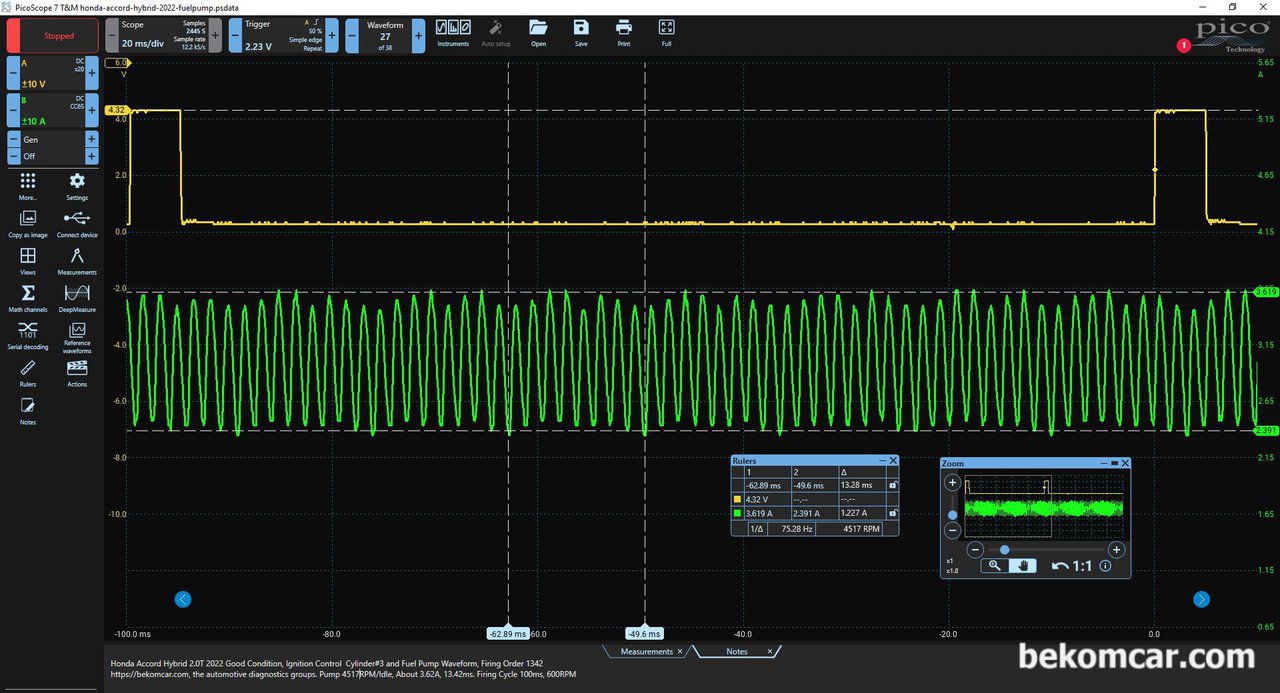
Task: Open Scope 20 ms/div timebase options
Action: point(163,36)
